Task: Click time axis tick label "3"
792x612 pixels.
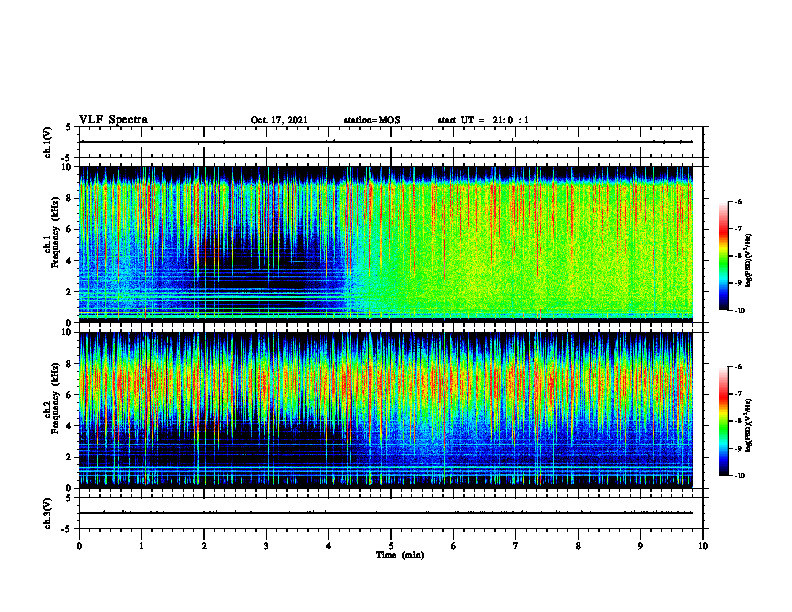Action: pyautogui.click(x=266, y=546)
